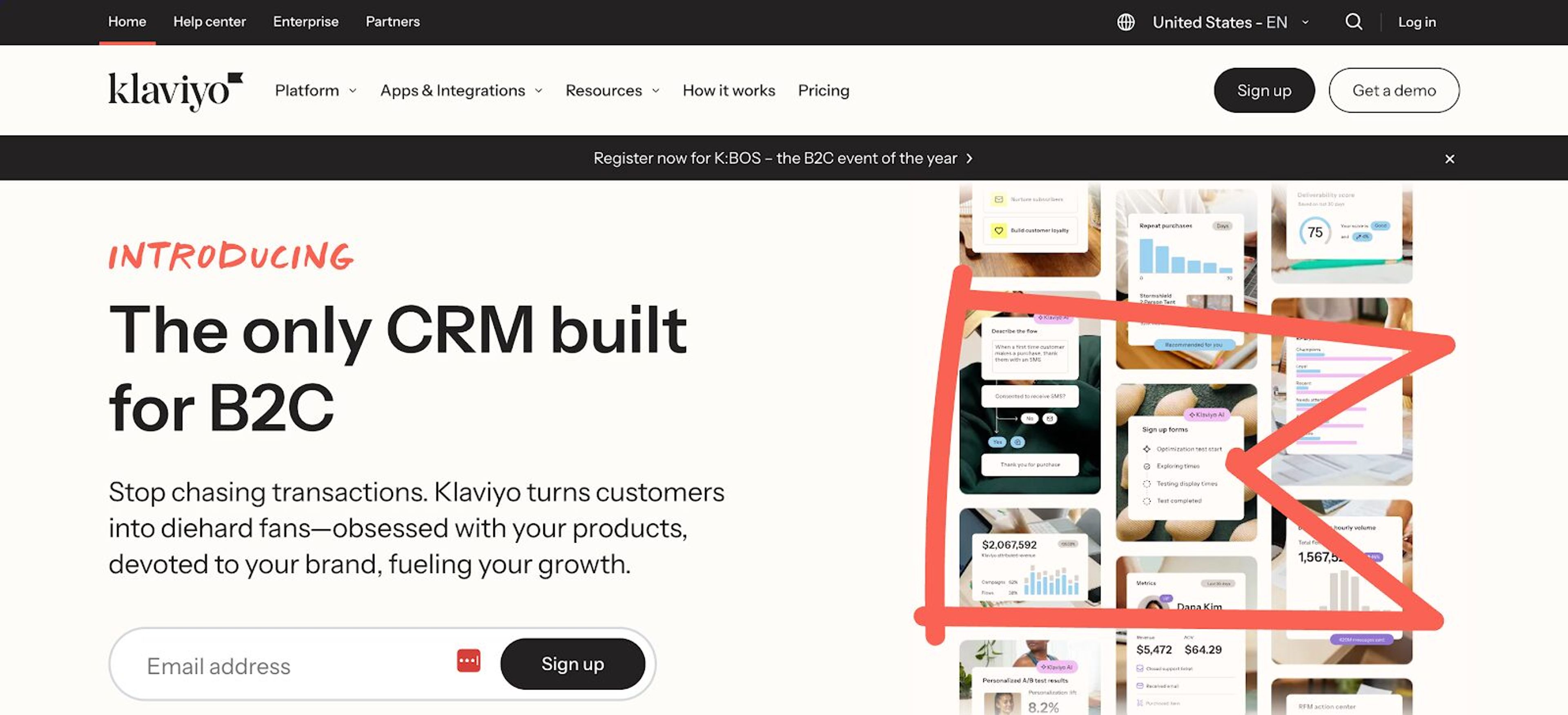Open the search magnifier icon

tap(1353, 22)
